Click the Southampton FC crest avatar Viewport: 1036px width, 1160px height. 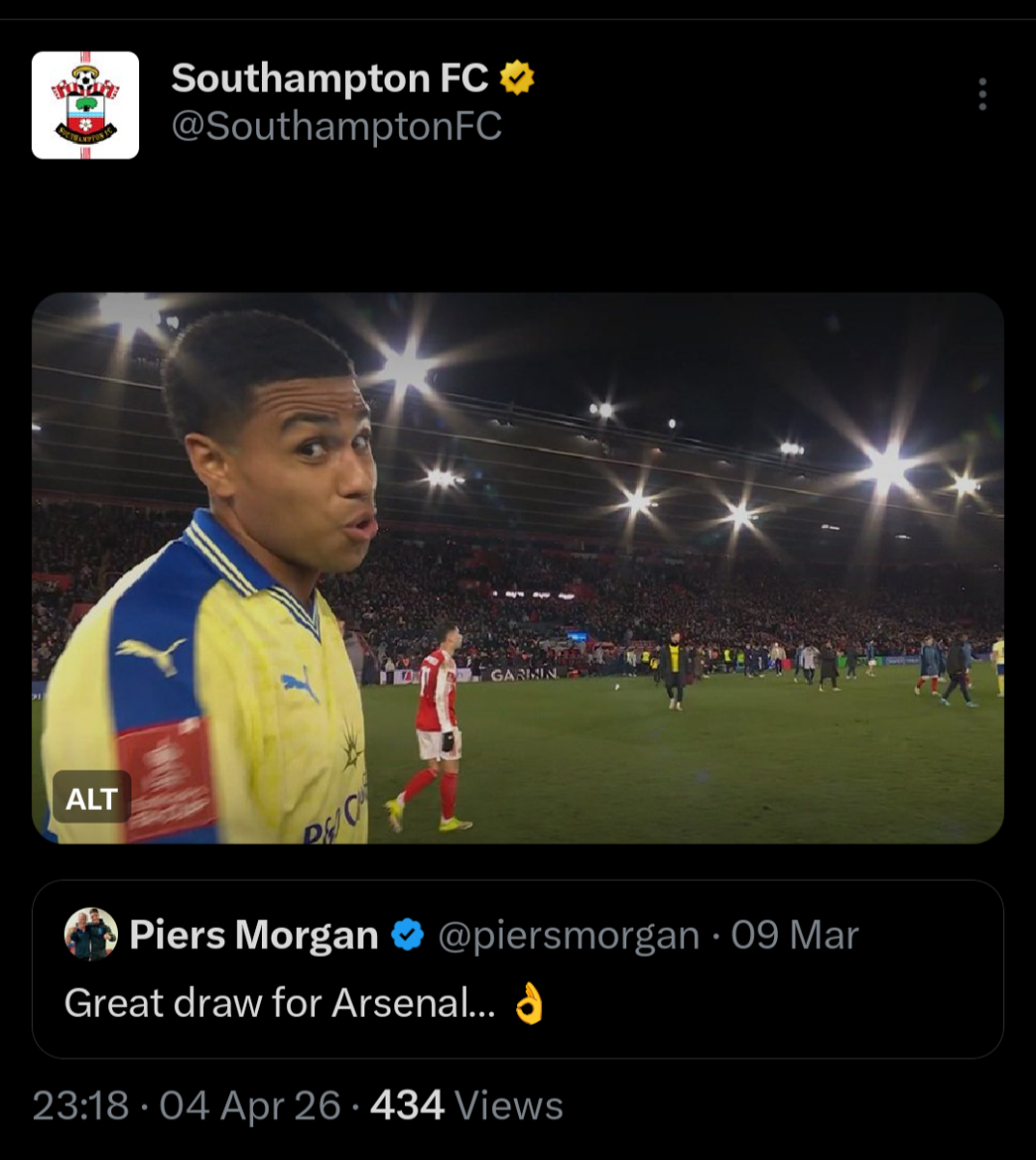point(85,105)
